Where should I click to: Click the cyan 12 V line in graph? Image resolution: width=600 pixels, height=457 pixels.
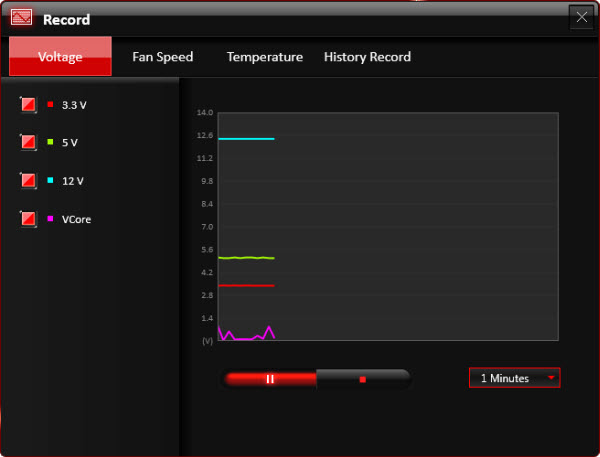pyautogui.click(x=246, y=139)
